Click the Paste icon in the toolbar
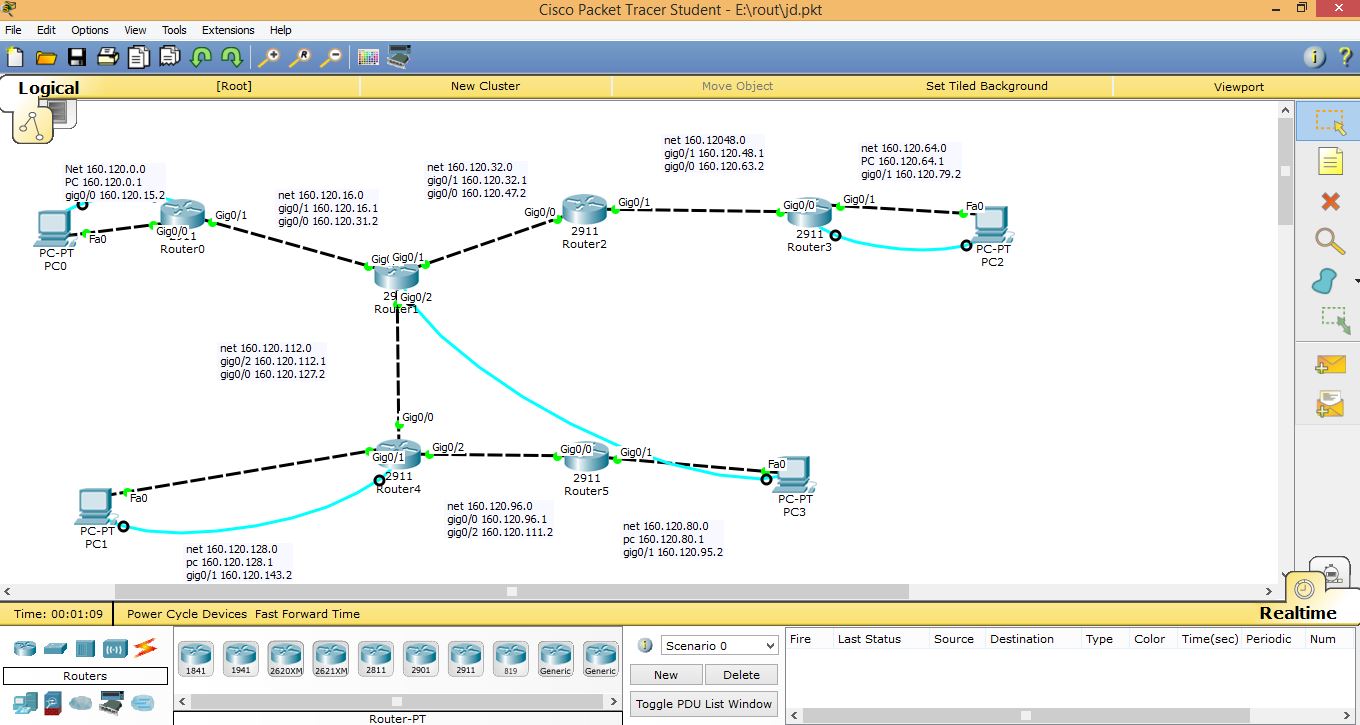The height and width of the screenshot is (725, 1360). [x=170, y=57]
